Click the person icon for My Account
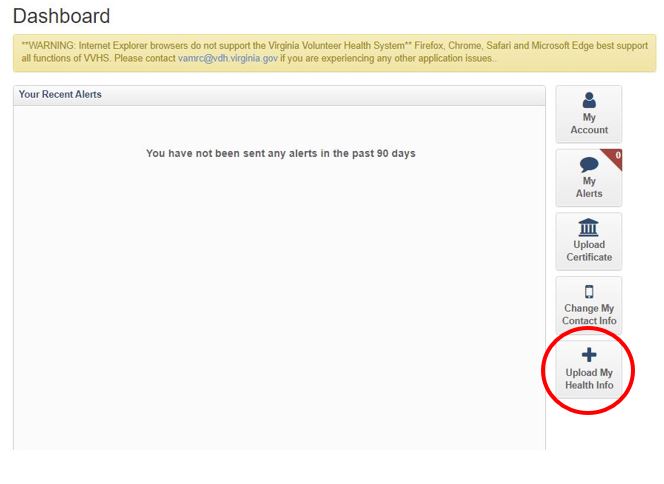Screen dimensions: 664x484 click(589, 100)
